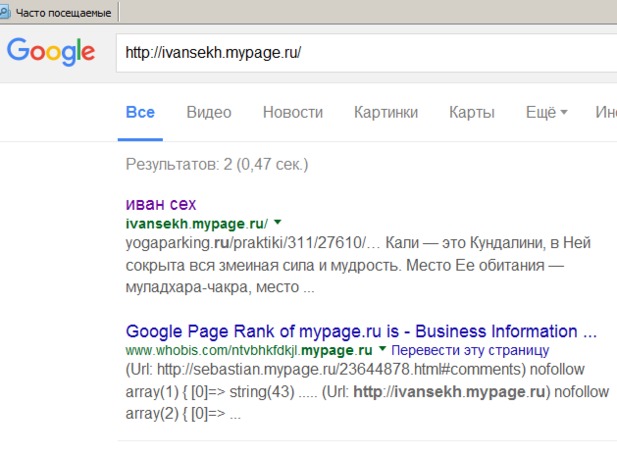The image size is (617, 455).
Task: Switch to the 'Видео' tab
Action: [x=209, y=113]
